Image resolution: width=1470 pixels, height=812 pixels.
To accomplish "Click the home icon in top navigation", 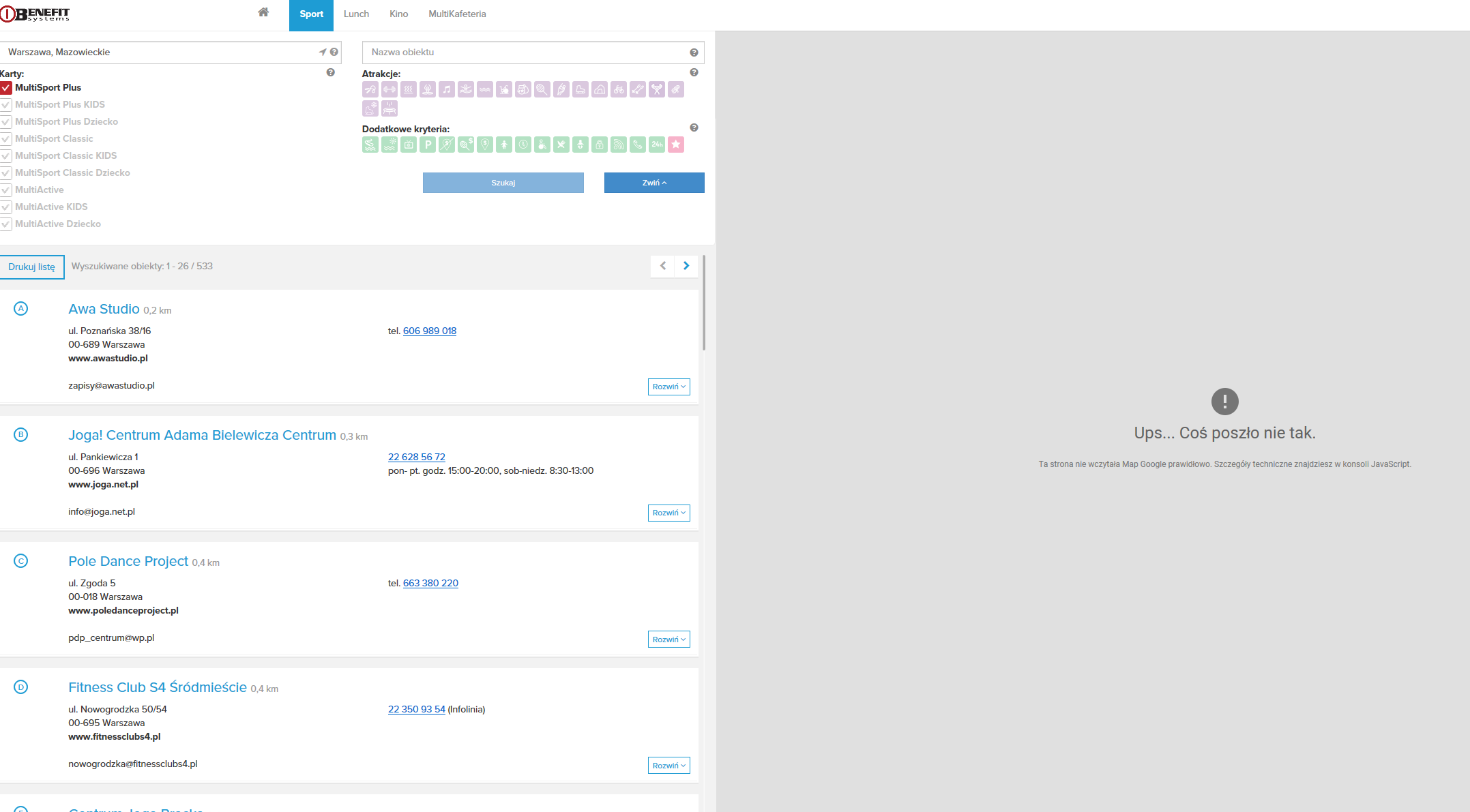I will pyautogui.click(x=263, y=12).
